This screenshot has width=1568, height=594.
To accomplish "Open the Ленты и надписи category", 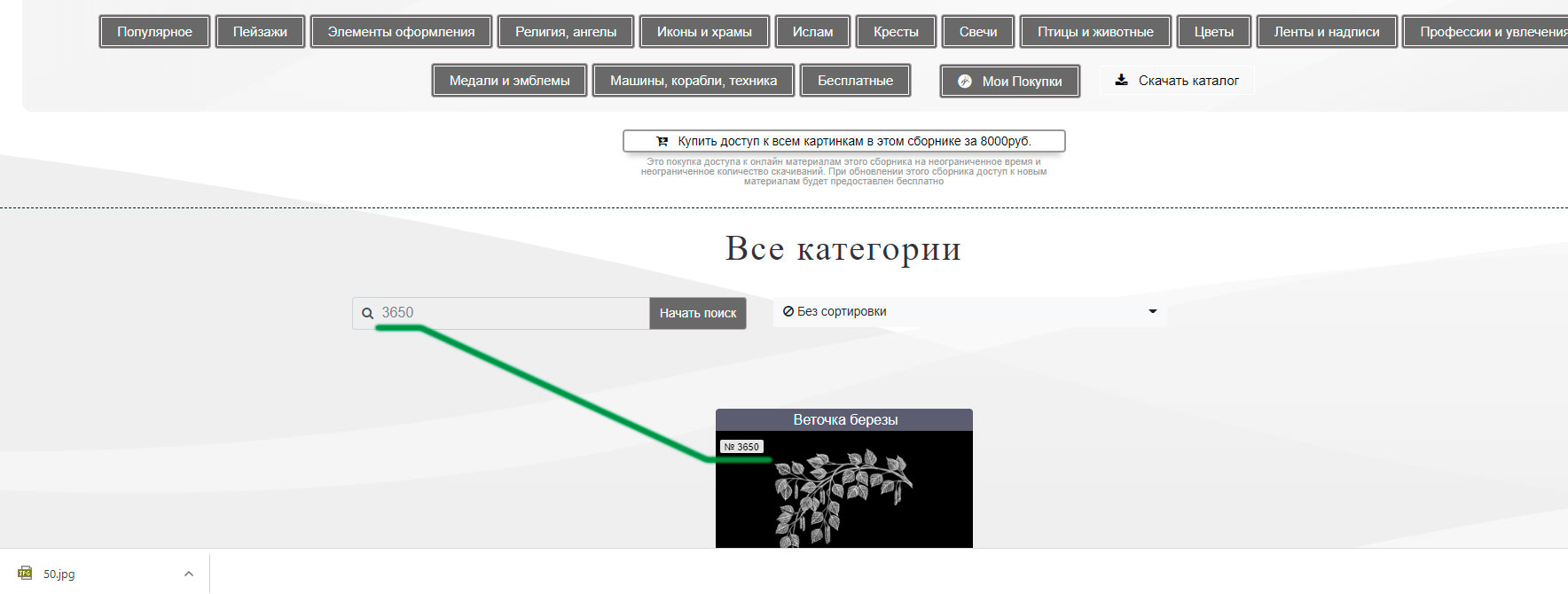I will pos(1327,32).
